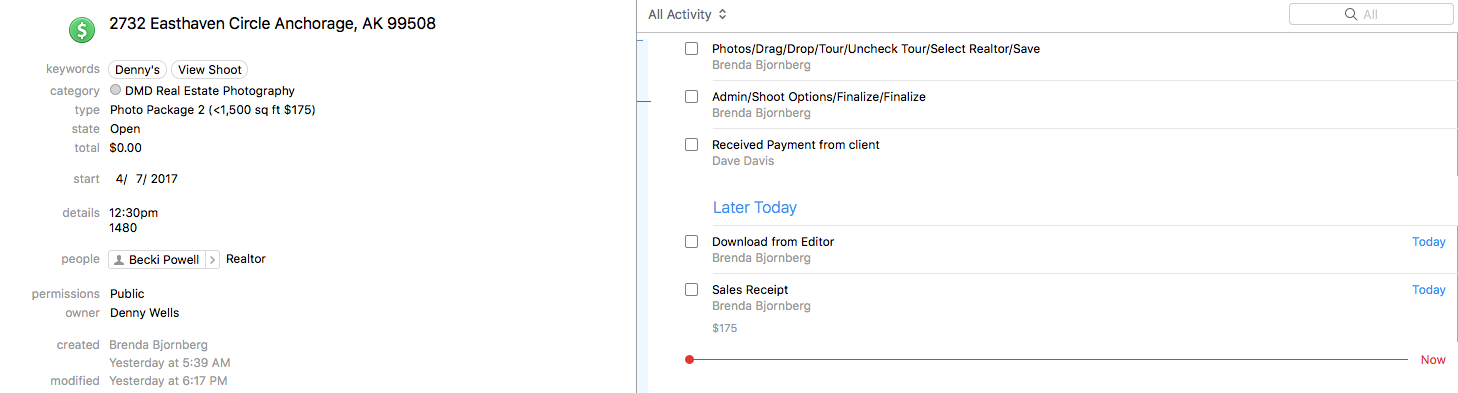Open the All Activity filter dropdown
The width and height of the screenshot is (1458, 393).
click(x=688, y=14)
